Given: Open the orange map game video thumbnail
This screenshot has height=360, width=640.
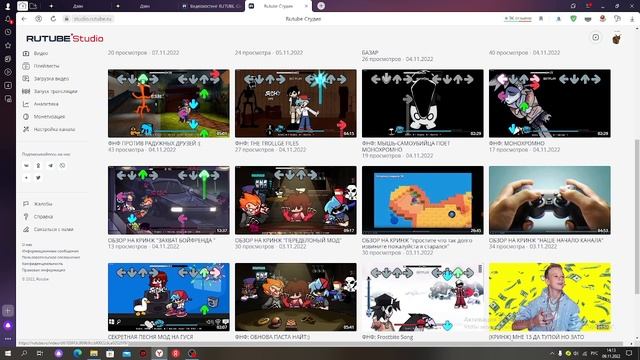Looking at the screenshot, I should 422,200.
